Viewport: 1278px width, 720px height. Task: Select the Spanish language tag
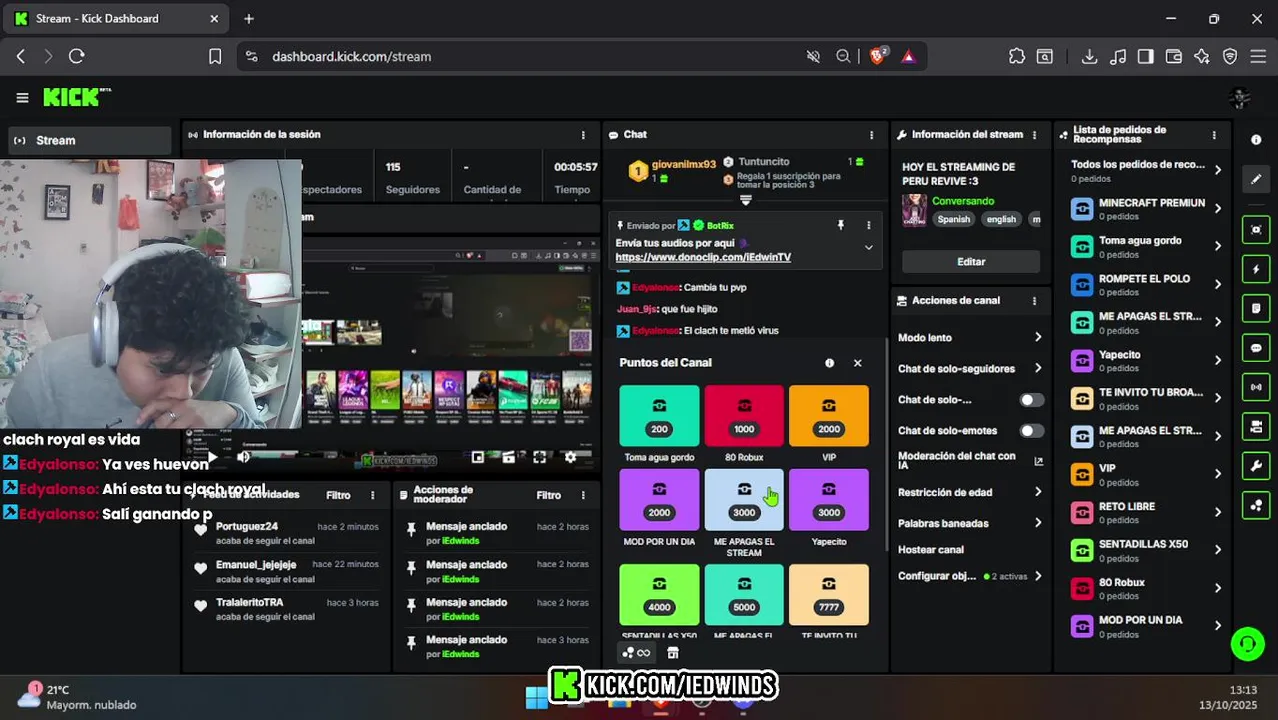coord(953,219)
